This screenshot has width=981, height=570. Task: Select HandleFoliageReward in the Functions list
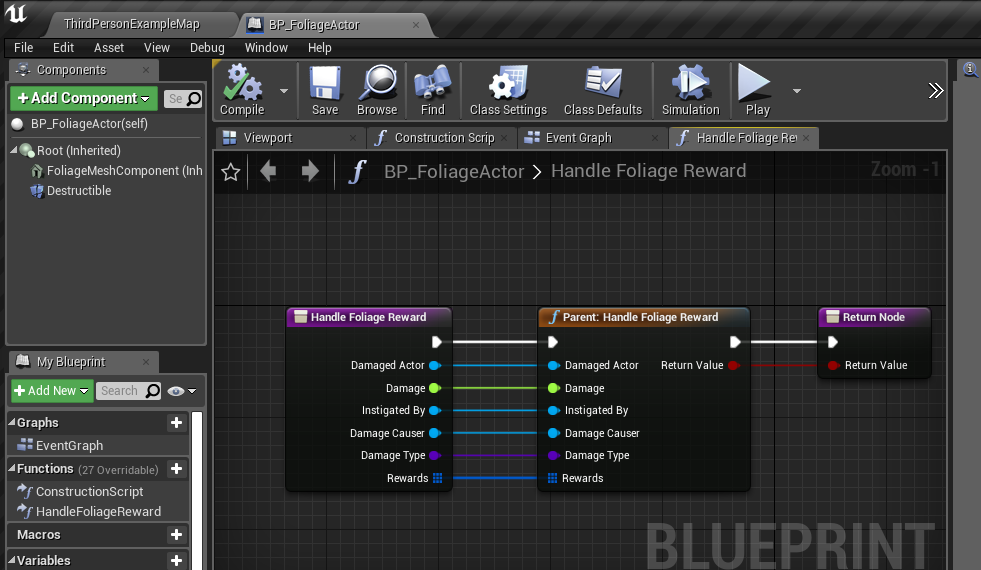coord(98,512)
